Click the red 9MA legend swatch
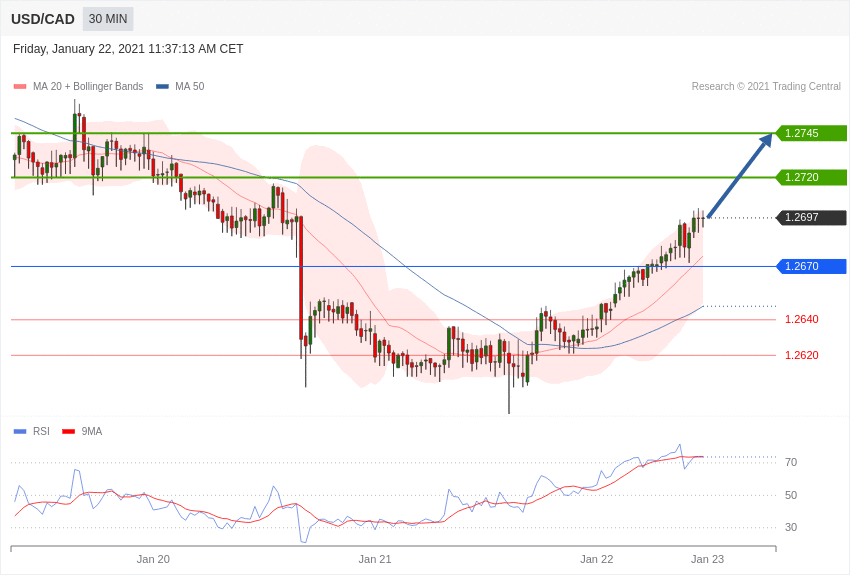The height and width of the screenshot is (576, 850). (69, 431)
